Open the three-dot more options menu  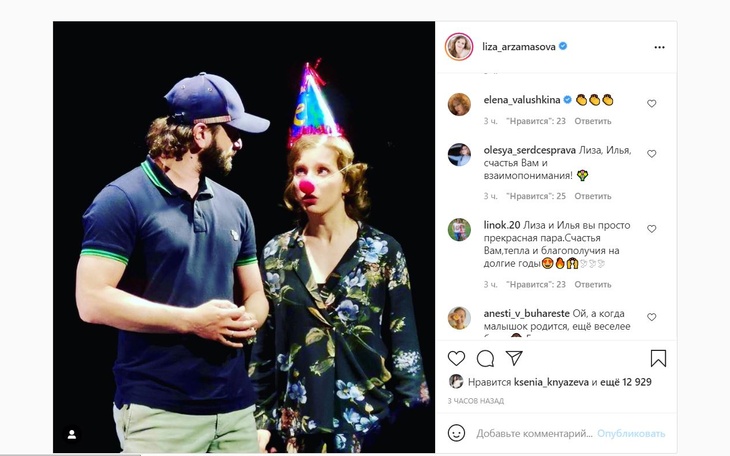click(660, 47)
